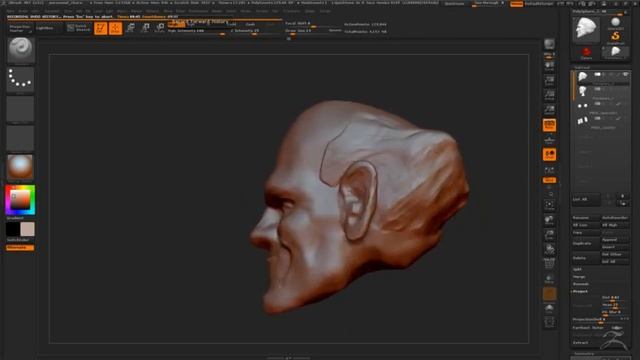This screenshot has height=360, width=640.
Task: Select the head tool thumbnail in Tool palette
Action: pyautogui.click(x=586, y=29)
